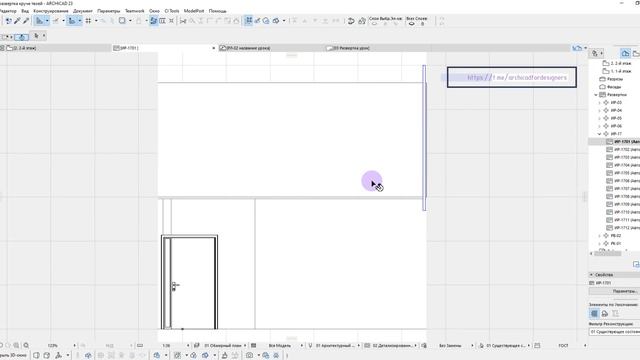Open the Вся Модель structure display dropdown

pos(302,345)
